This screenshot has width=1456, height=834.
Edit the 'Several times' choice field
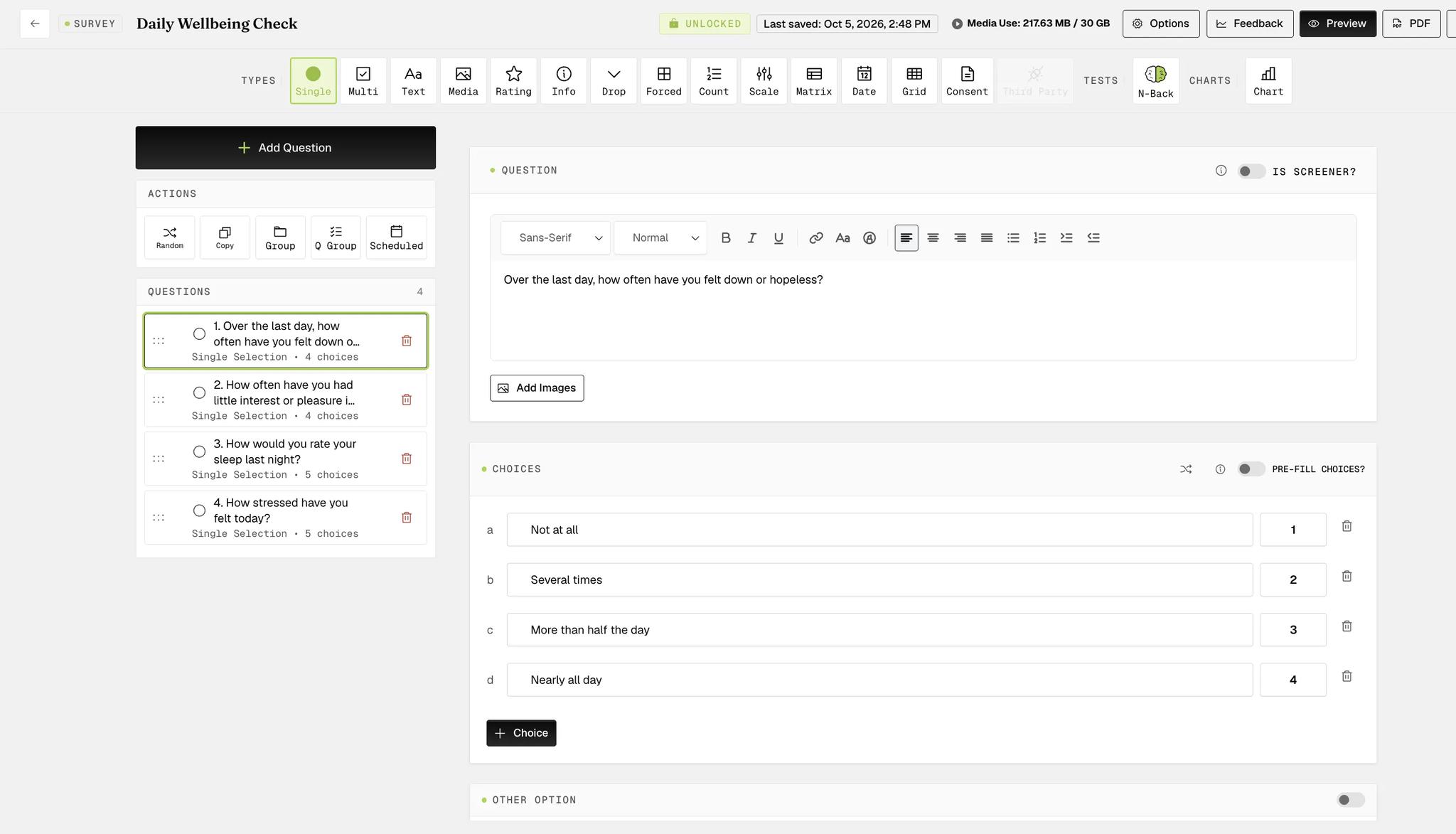point(879,580)
